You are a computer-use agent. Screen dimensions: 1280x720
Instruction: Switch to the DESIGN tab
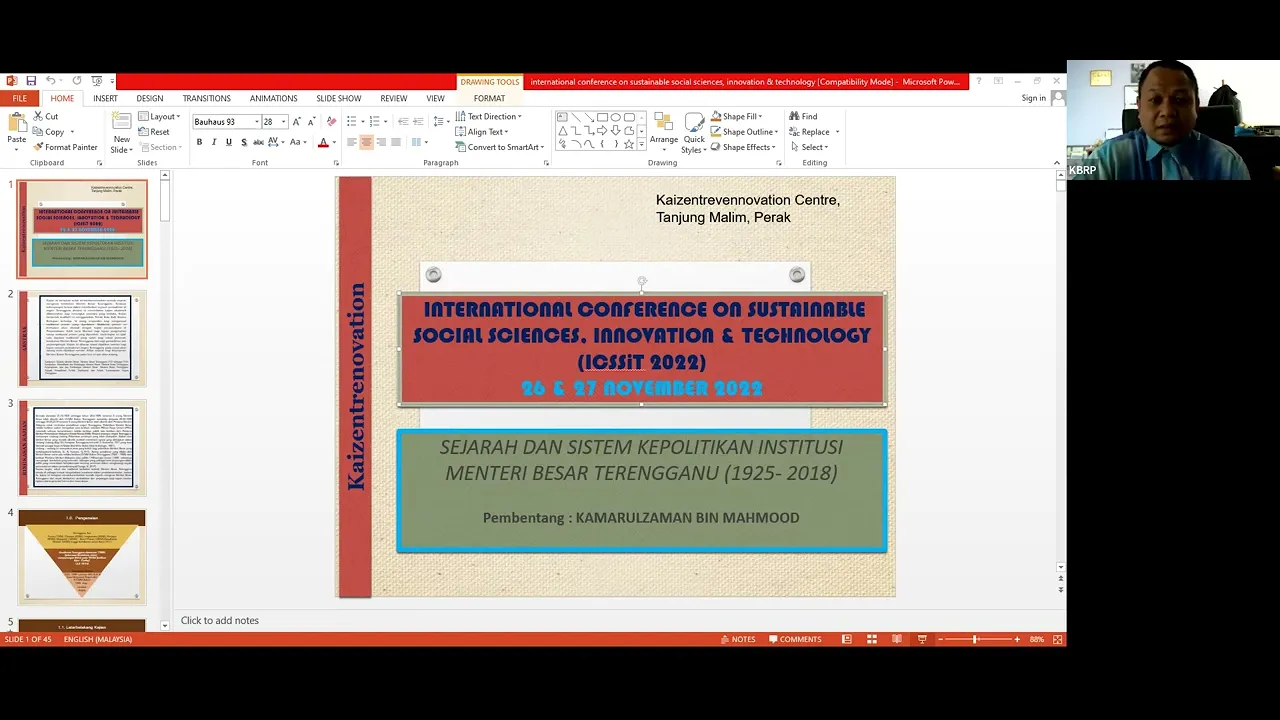pos(150,98)
